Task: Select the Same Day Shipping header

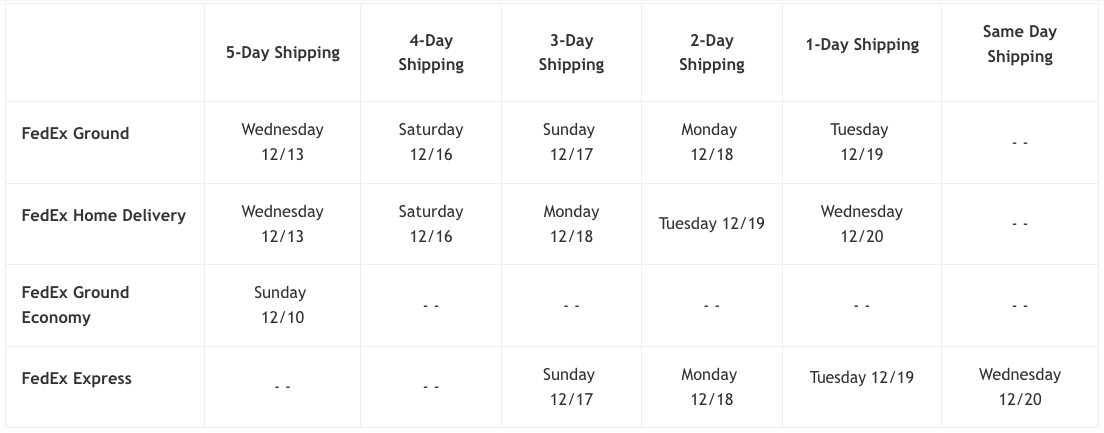Action: coord(1020,53)
